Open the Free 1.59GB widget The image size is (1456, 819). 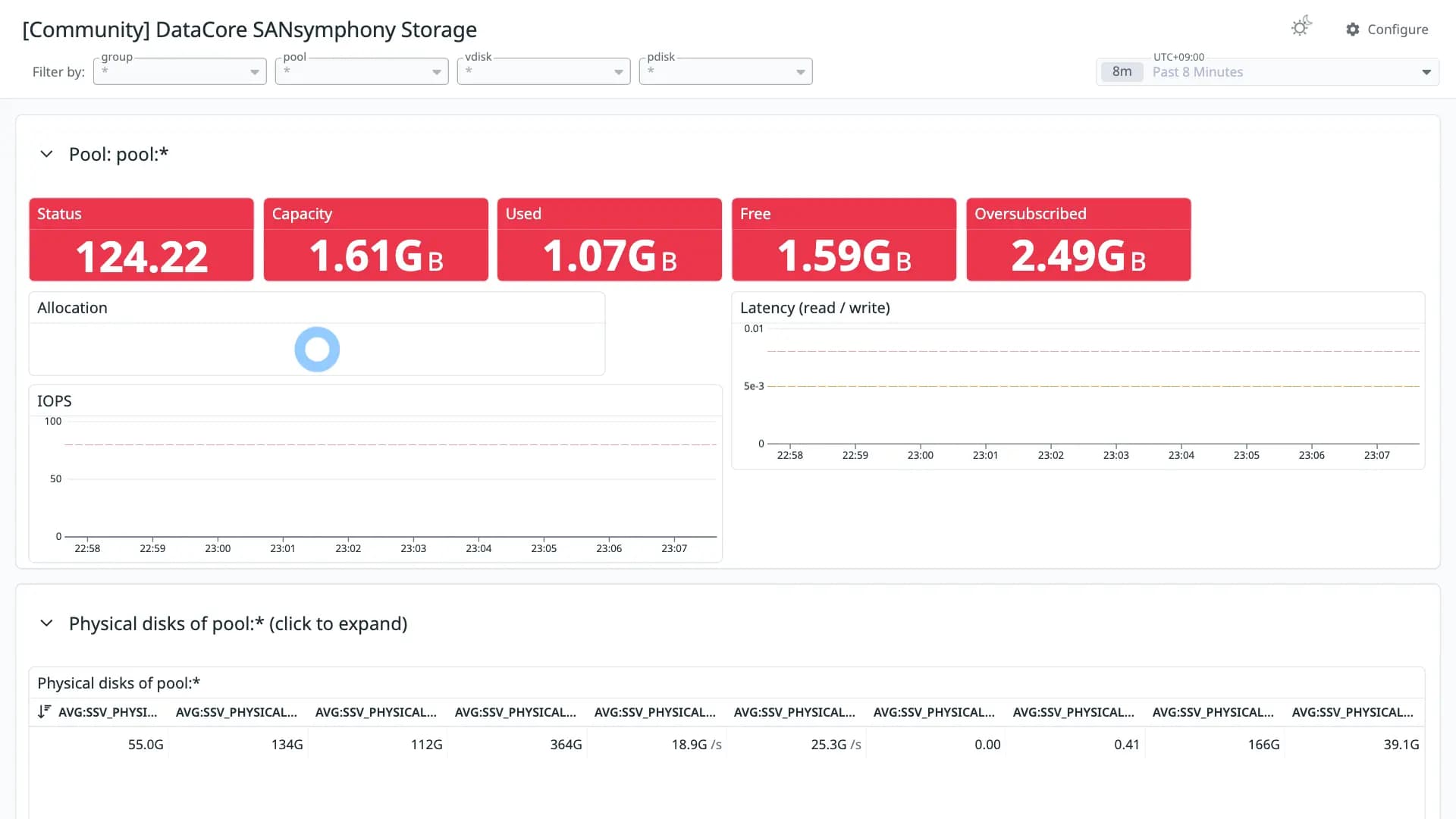pos(844,240)
